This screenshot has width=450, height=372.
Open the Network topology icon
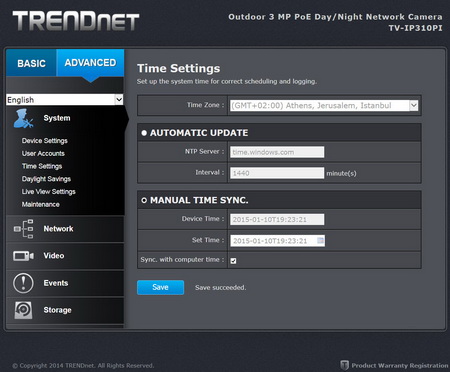coord(23,229)
